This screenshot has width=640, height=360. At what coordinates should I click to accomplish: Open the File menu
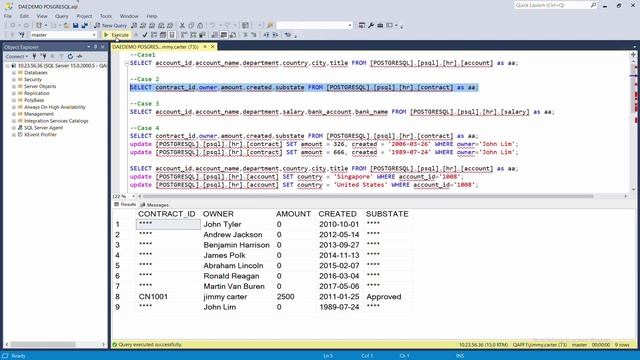[x=8, y=16]
